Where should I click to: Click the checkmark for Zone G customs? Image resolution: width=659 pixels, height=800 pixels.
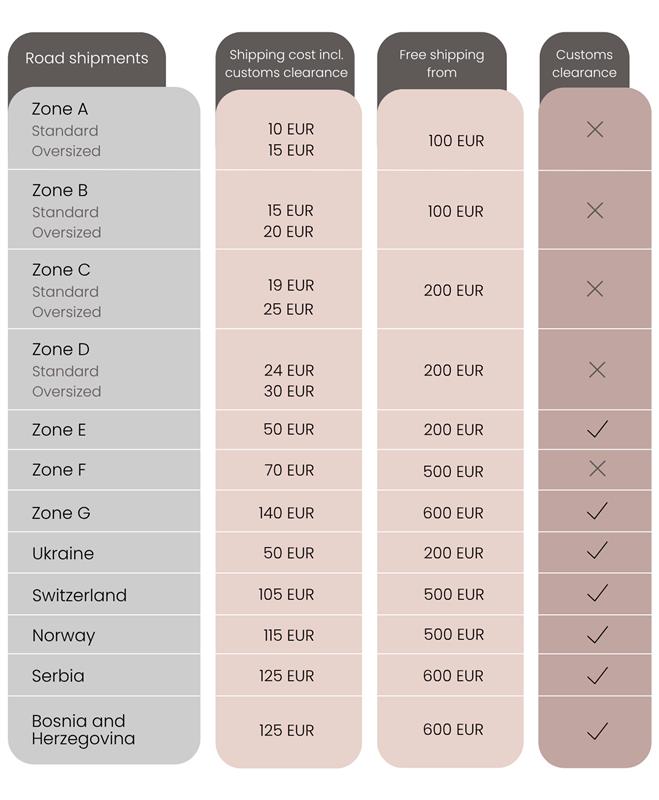click(597, 511)
